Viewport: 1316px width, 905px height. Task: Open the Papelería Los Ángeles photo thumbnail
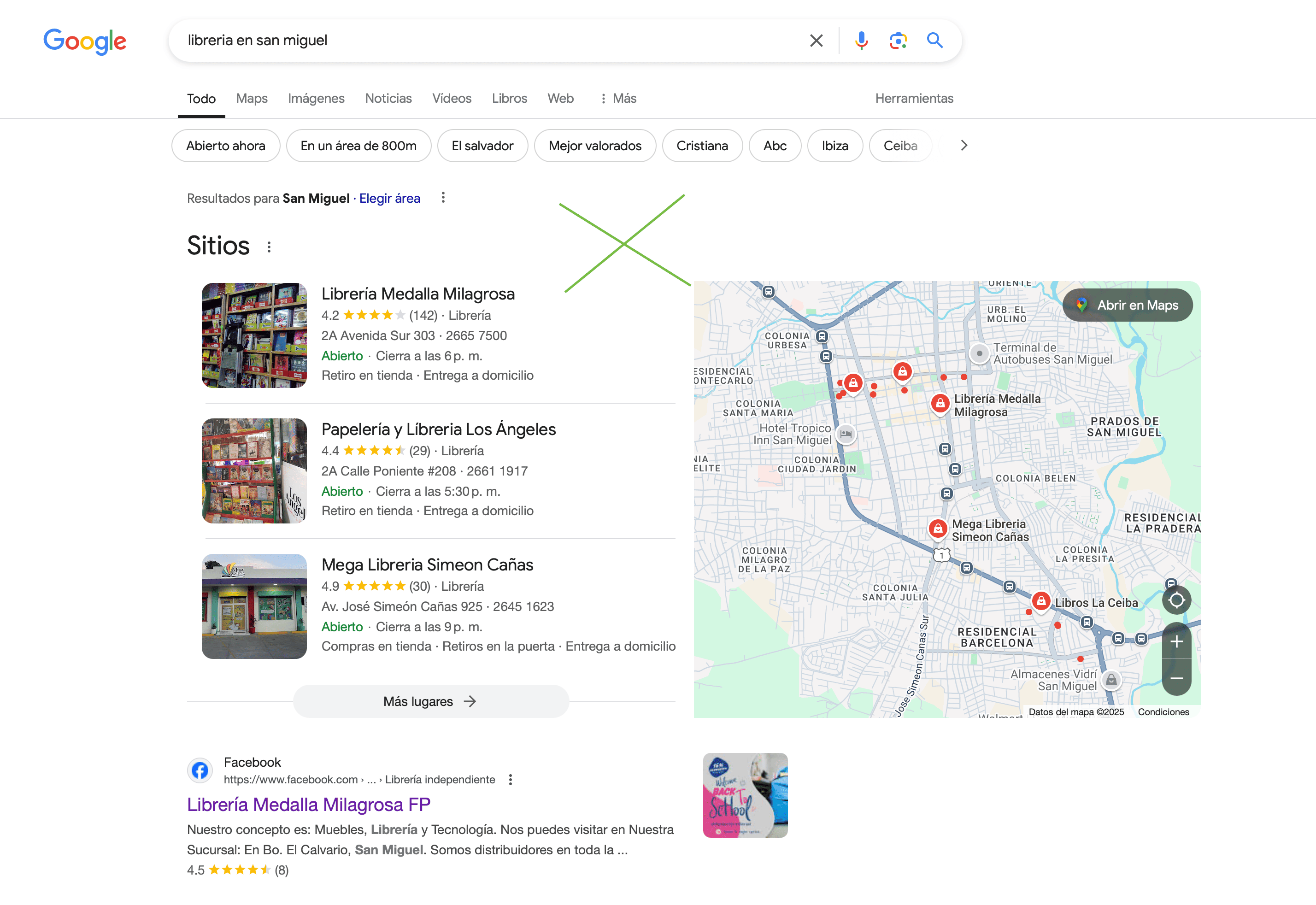[254, 470]
